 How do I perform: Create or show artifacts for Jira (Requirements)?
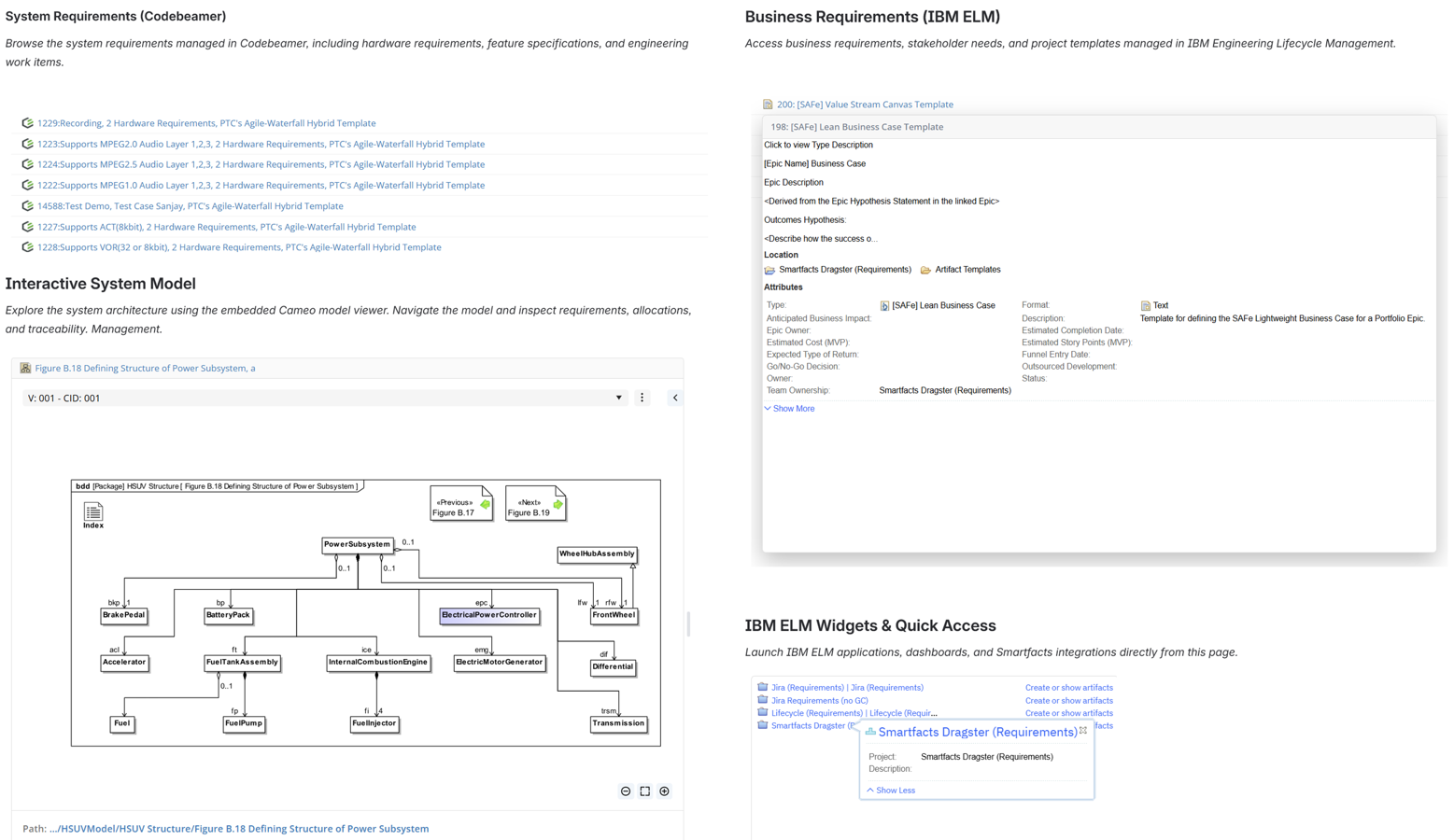tap(1068, 688)
